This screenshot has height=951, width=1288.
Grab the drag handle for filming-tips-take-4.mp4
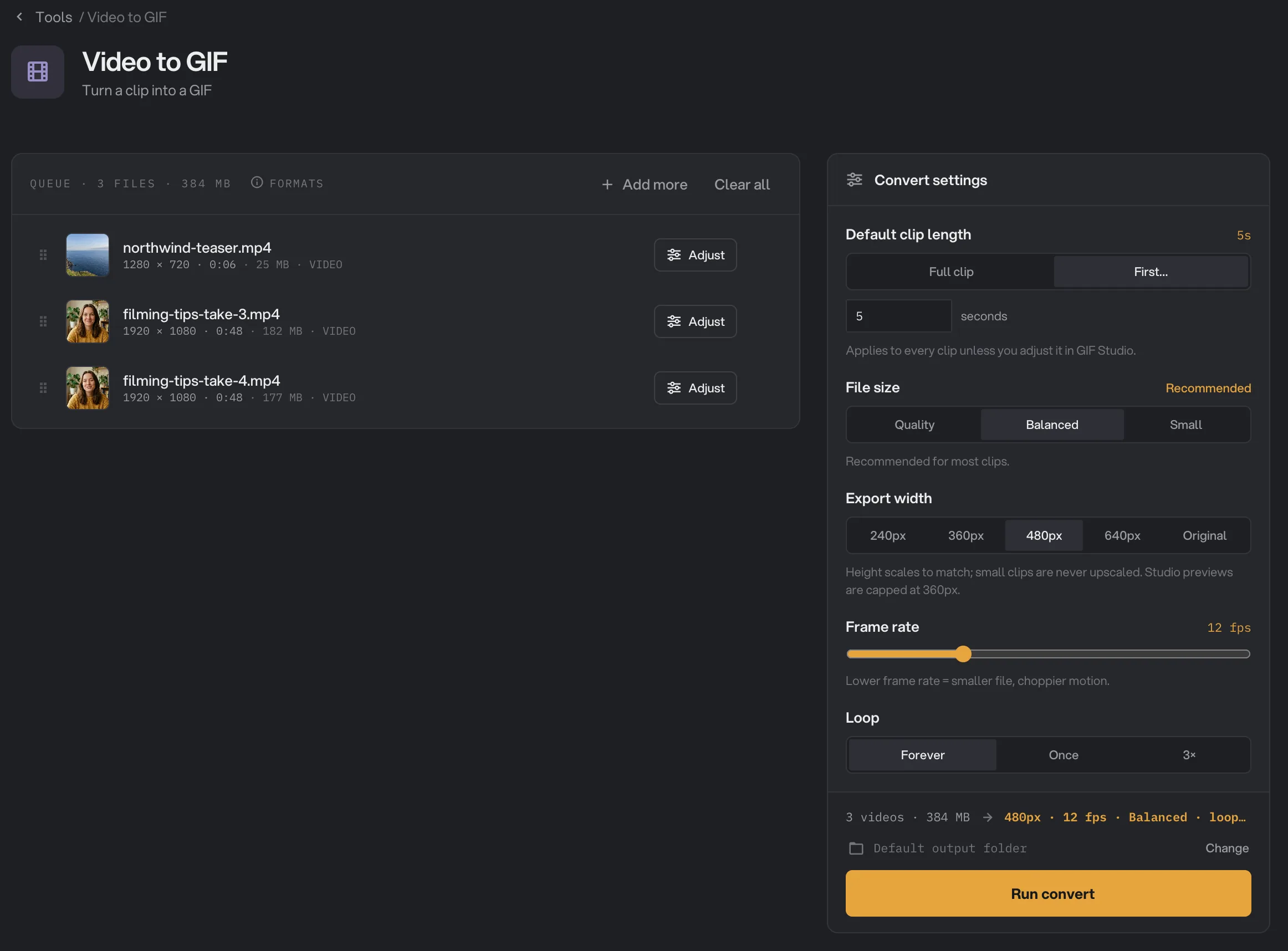[43, 388]
